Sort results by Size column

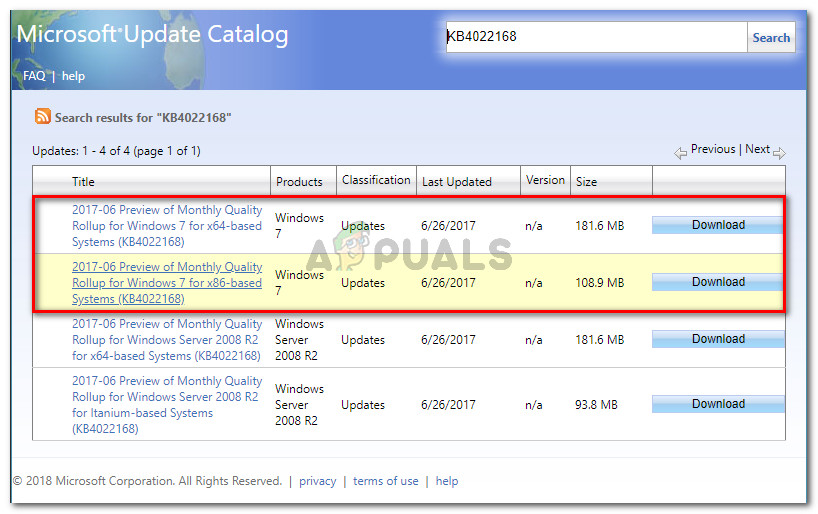[x=586, y=182]
